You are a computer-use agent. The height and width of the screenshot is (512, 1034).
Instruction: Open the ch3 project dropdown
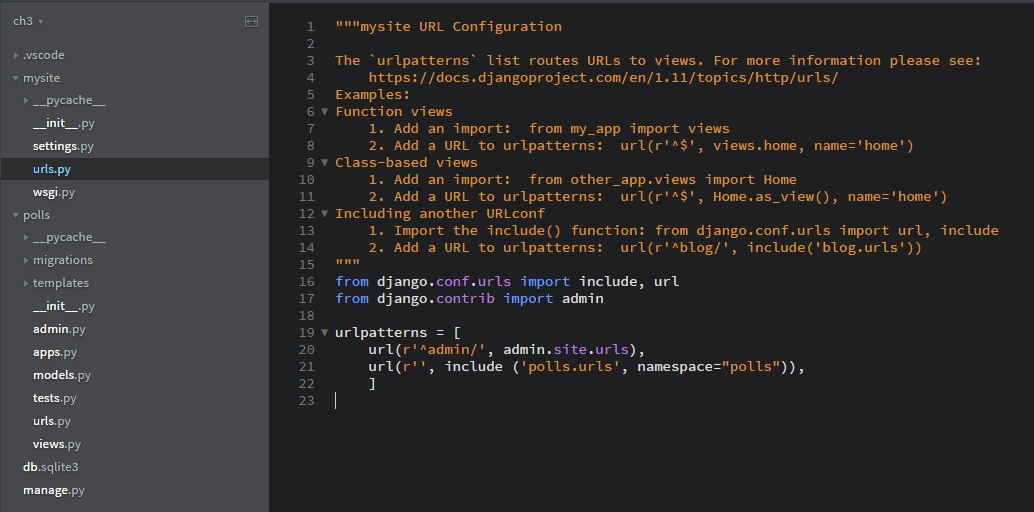28,21
